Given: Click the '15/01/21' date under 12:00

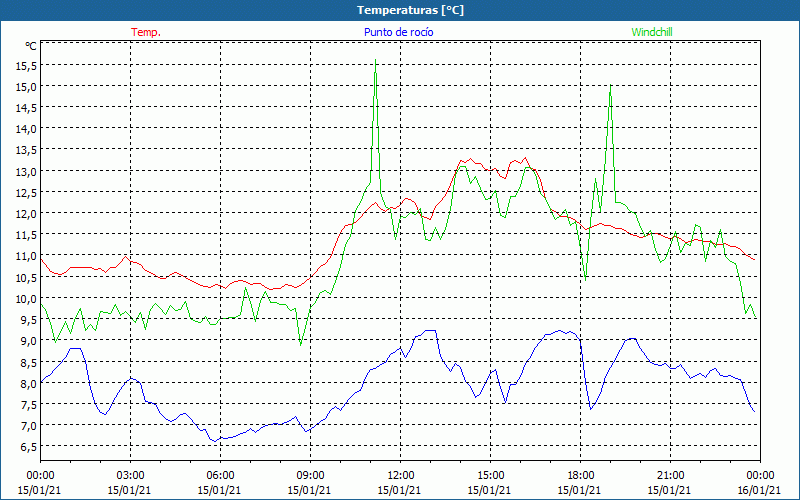Looking at the screenshot, I should [399, 490].
